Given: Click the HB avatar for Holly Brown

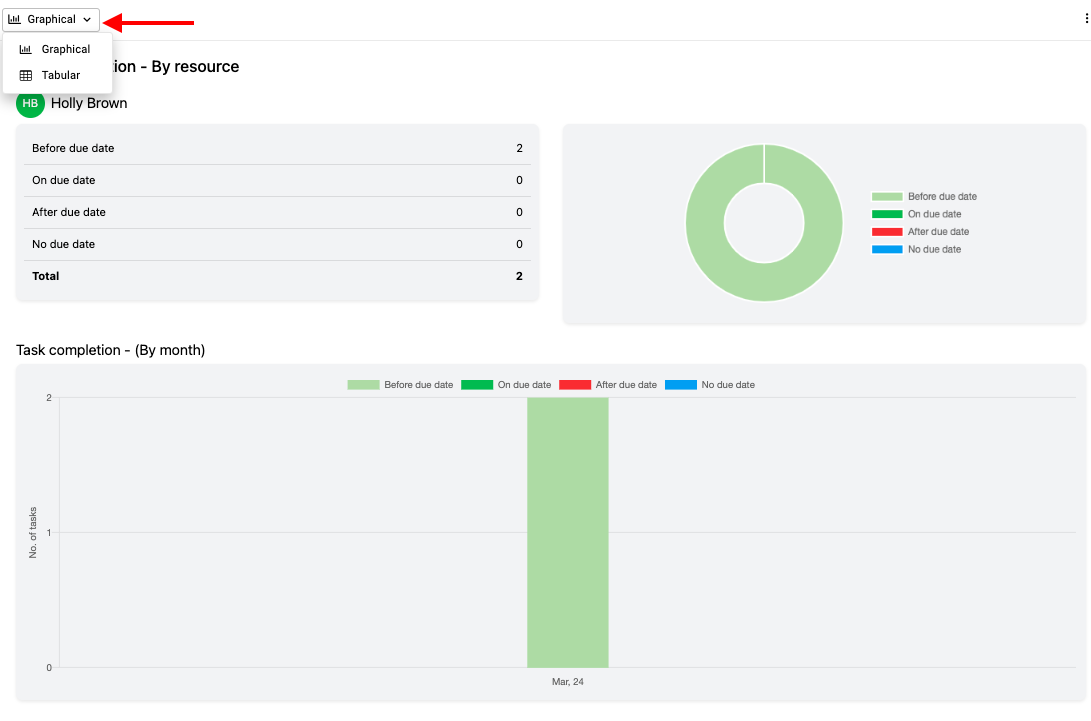Looking at the screenshot, I should click(x=30, y=103).
